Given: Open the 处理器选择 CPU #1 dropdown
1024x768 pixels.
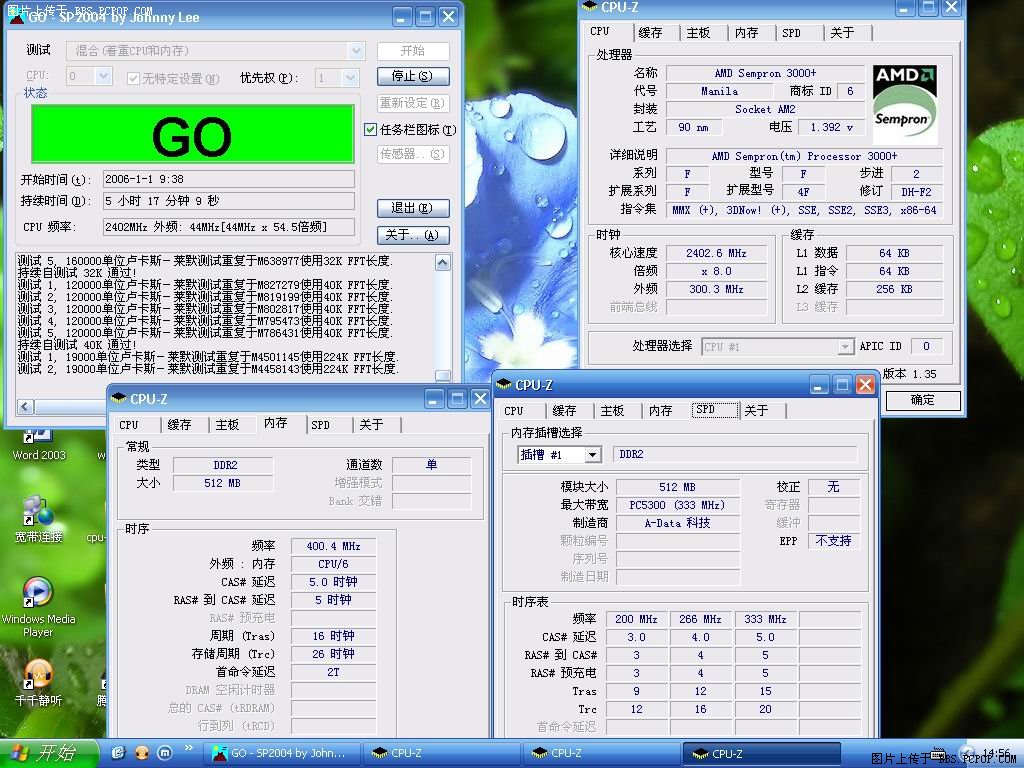Looking at the screenshot, I should tap(846, 346).
